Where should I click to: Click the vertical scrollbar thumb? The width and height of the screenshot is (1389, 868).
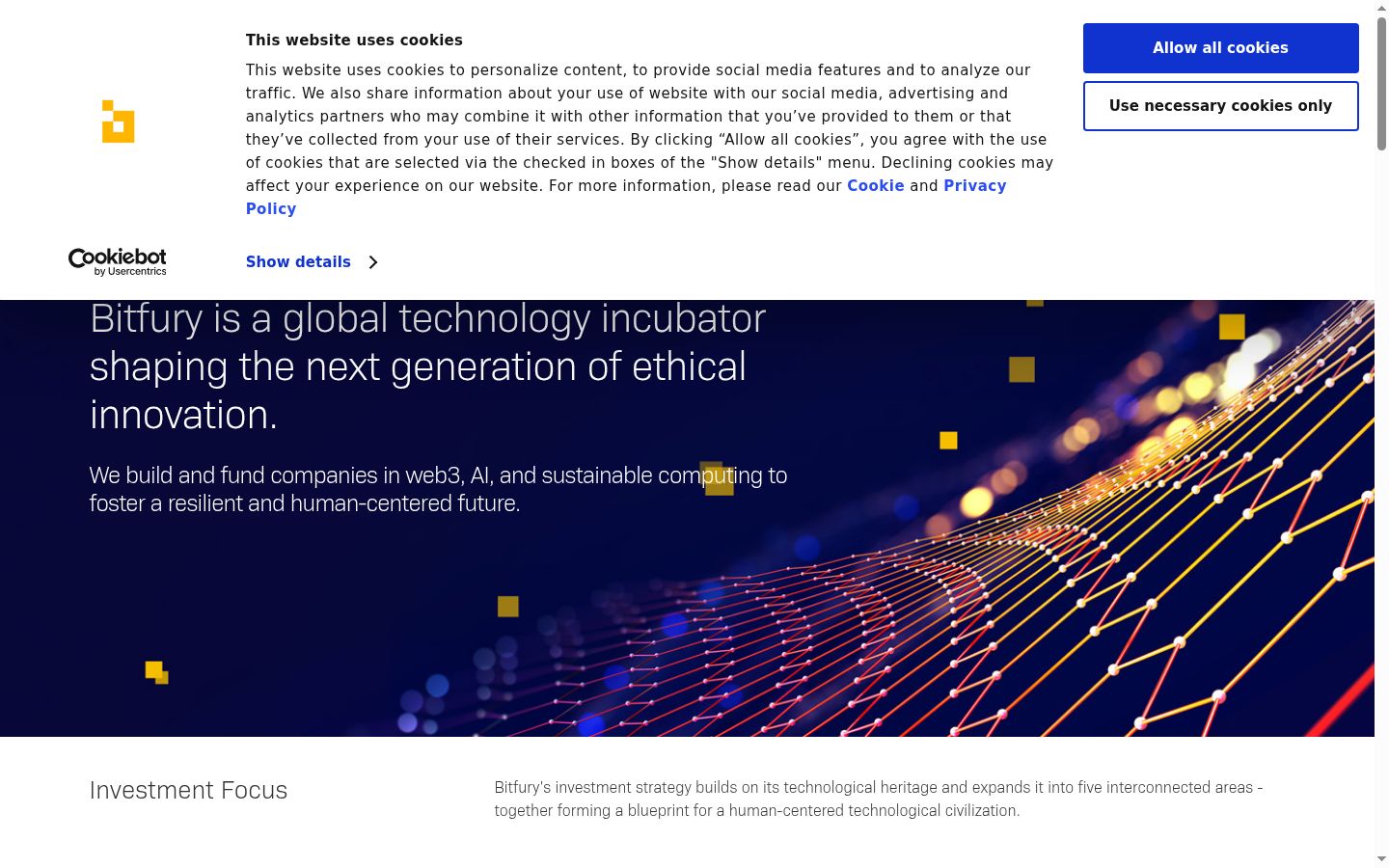[x=1381, y=84]
